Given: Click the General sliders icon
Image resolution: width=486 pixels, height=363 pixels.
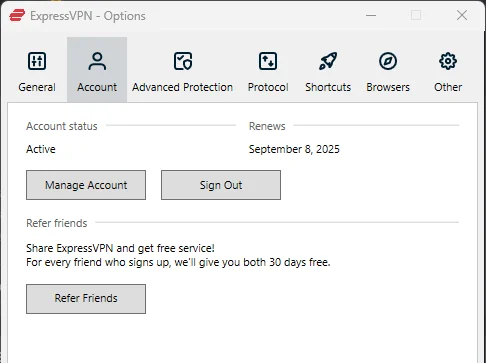Looking at the screenshot, I should (37, 61).
